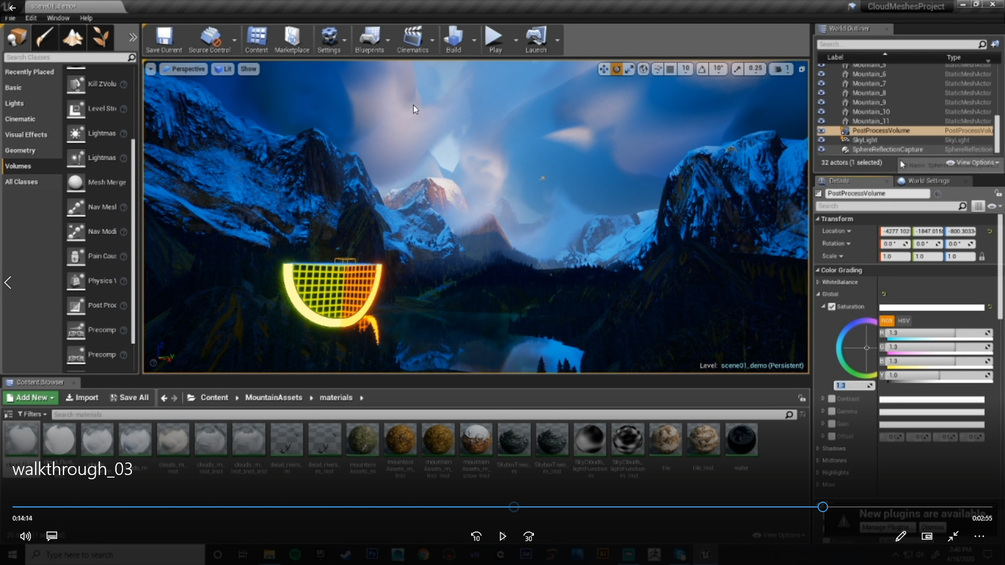This screenshot has height=565, width=1005.
Task: Click the Save Current toolbar icon
Action: point(163,40)
